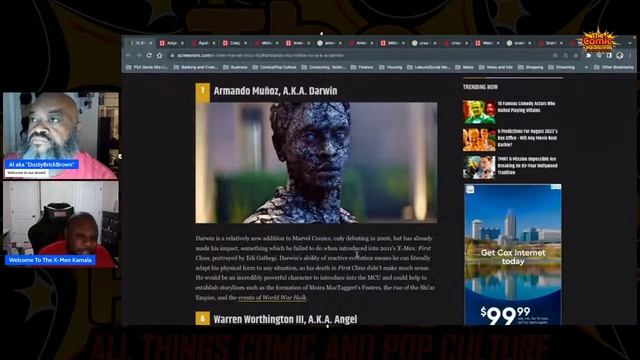Open the Banking and Finance bookmark folder
Viewport: 640px width, 360px height.
[x=196, y=67]
